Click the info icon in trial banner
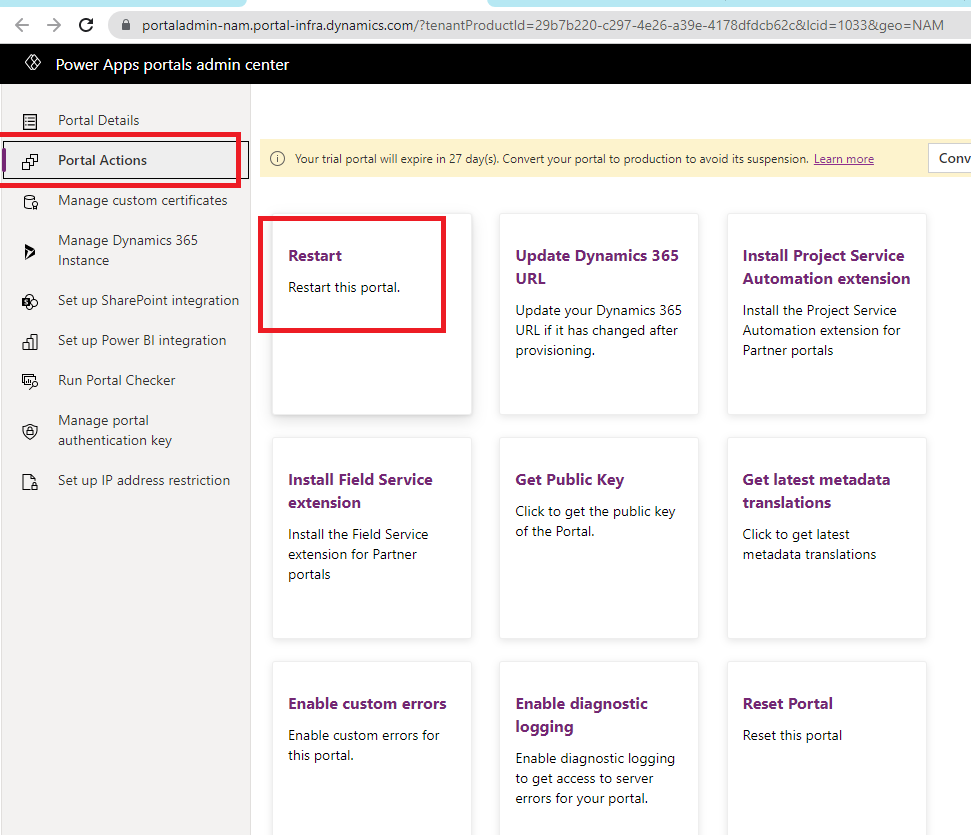The image size is (971, 838). click(x=277, y=159)
